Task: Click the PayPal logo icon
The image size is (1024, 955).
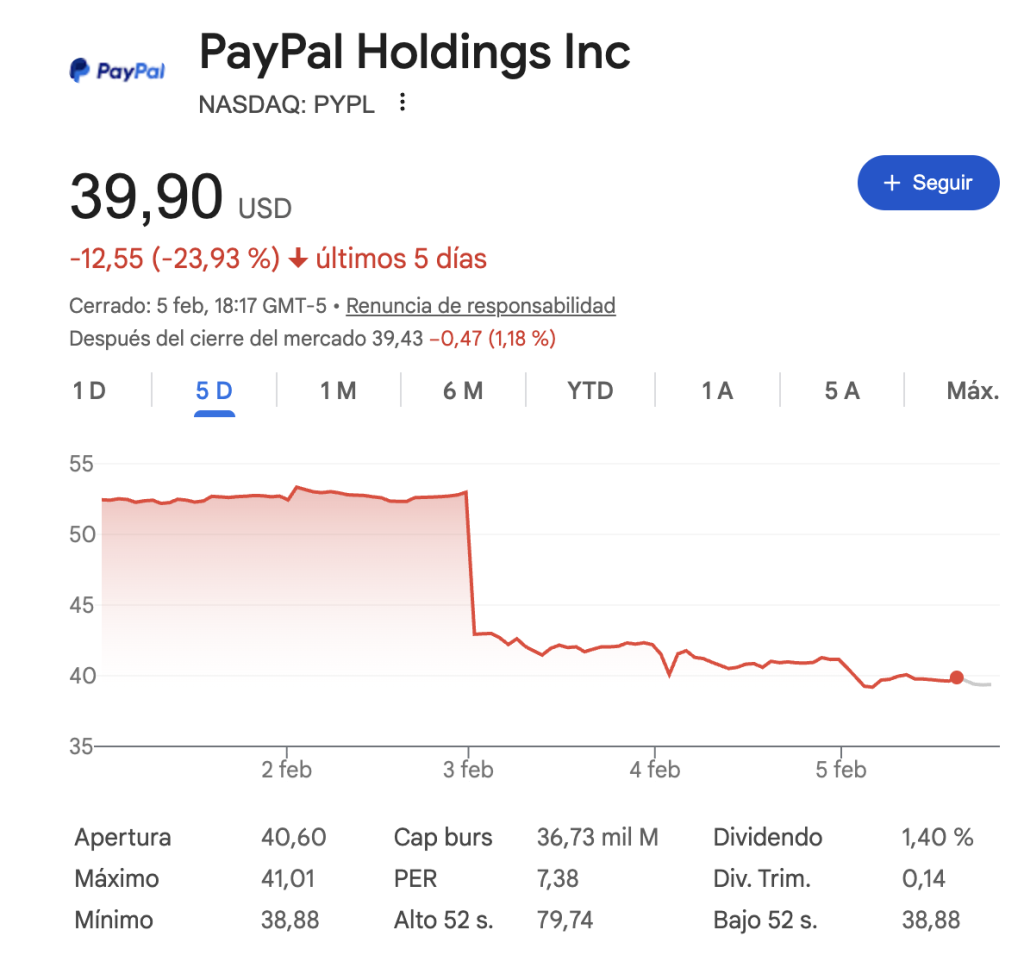Action: coord(77,68)
